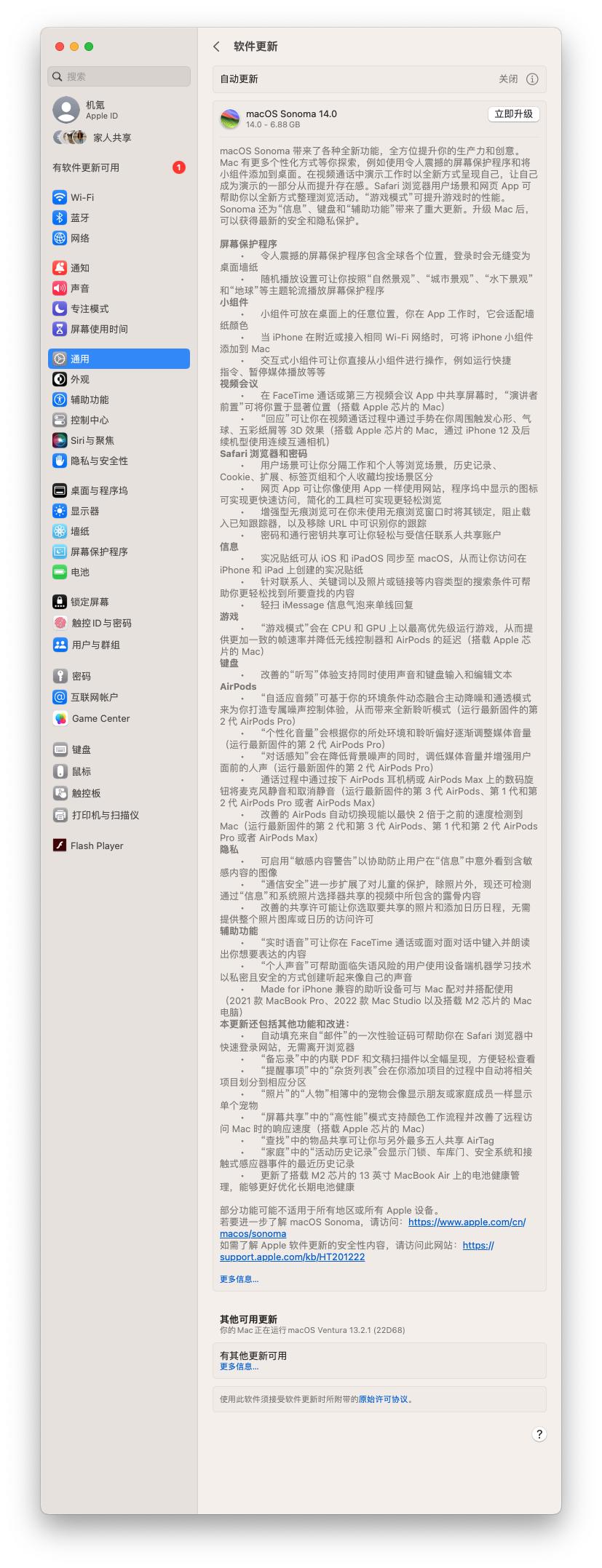The height and width of the screenshot is (1568, 602).
Task: Click the red update badge 1
Action: [x=179, y=167]
